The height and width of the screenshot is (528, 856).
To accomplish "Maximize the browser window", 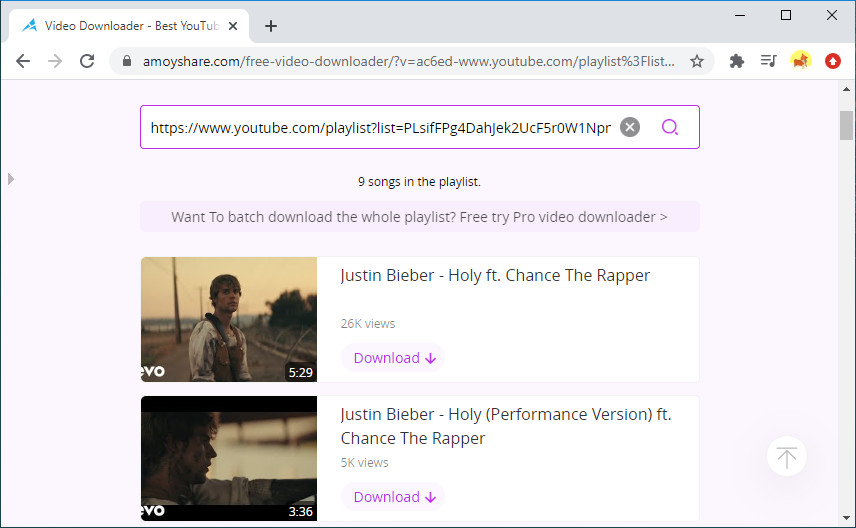I will click(786, 15).
